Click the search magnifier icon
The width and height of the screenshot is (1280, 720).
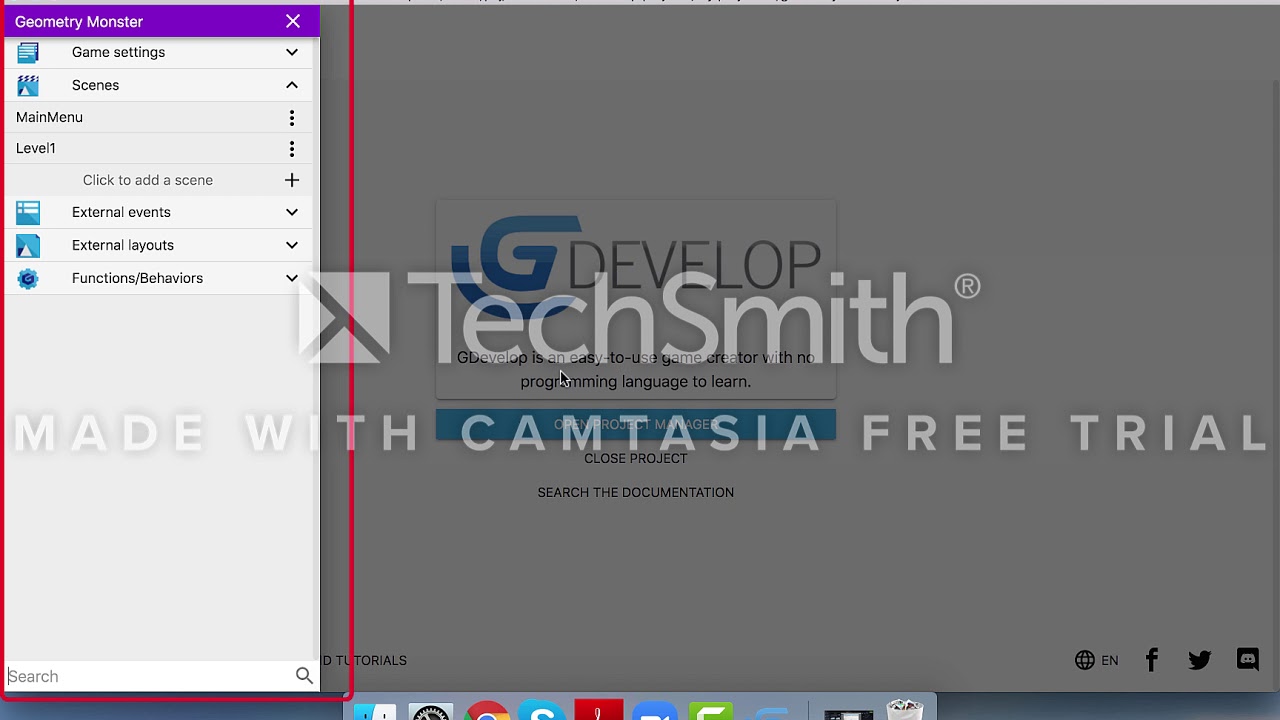click(304, 676)
